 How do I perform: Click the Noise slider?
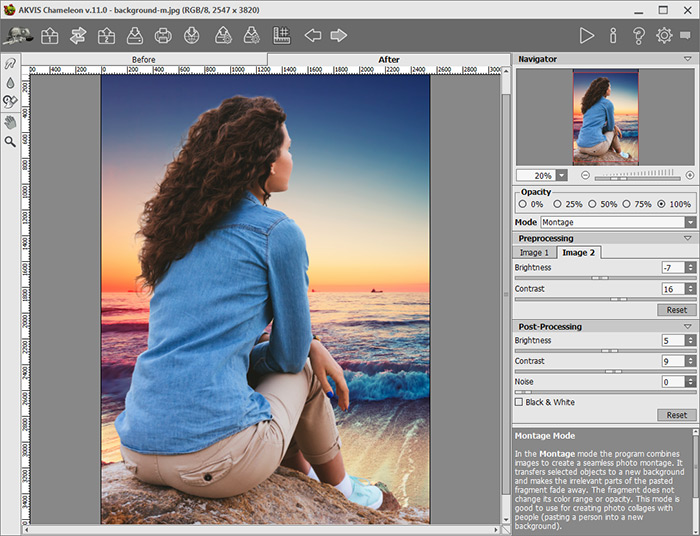[x=605, y=392]
